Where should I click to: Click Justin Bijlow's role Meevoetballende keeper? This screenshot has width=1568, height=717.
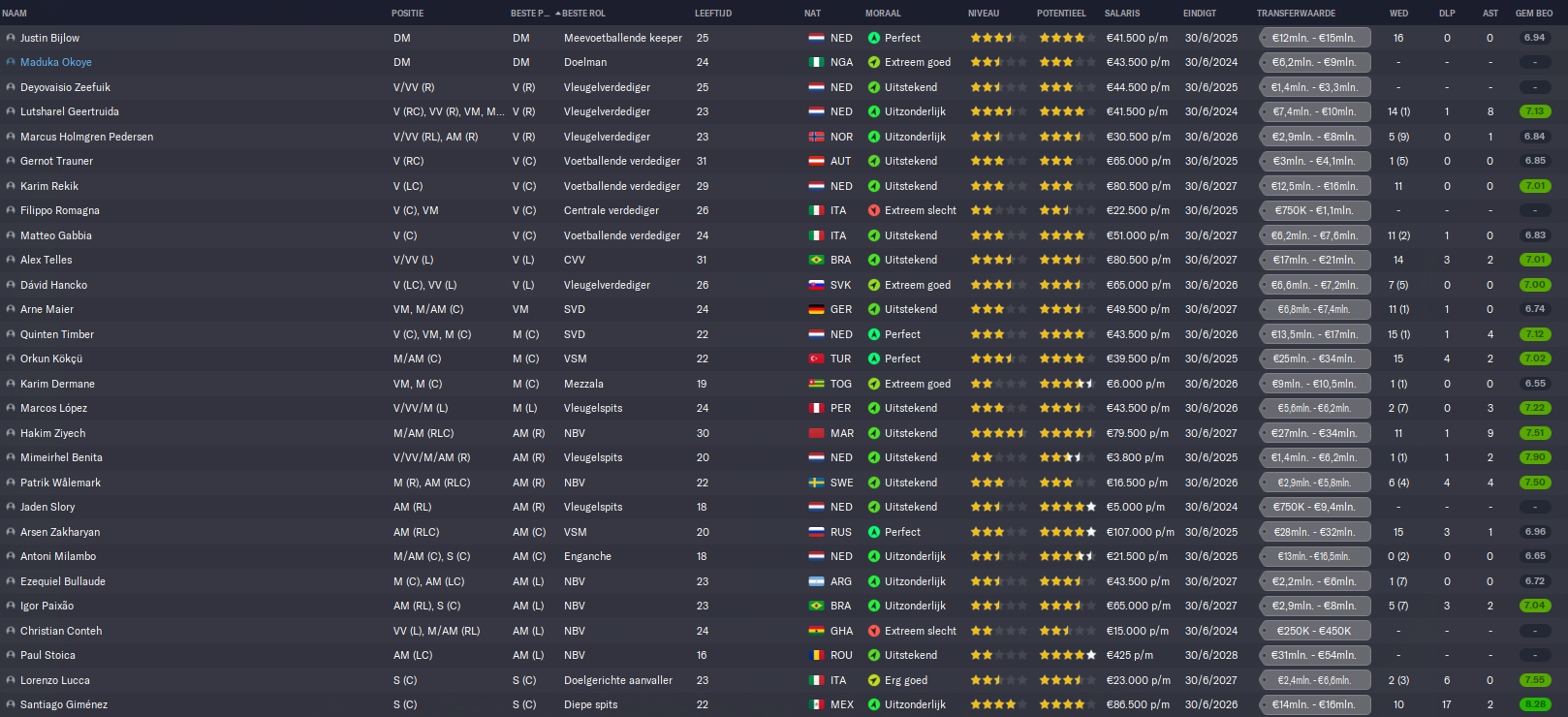coord(623,38)
